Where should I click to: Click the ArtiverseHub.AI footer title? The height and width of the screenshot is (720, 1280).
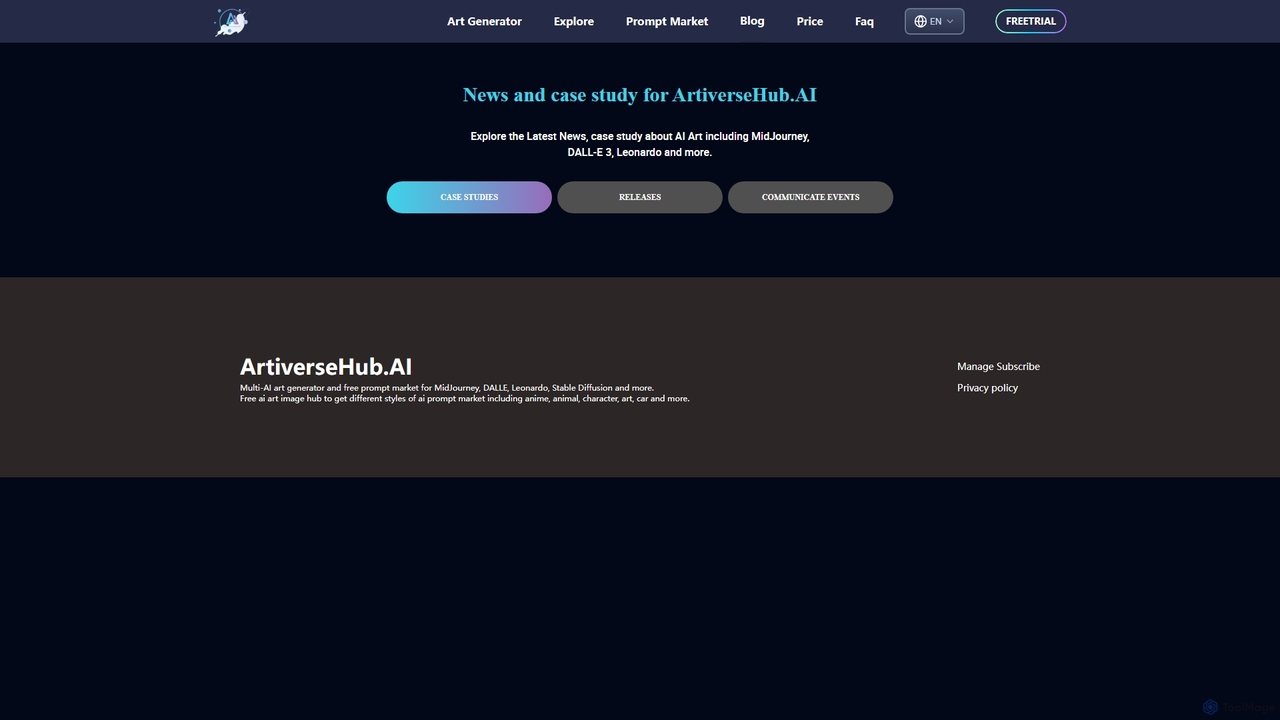[x=326, y=367]
